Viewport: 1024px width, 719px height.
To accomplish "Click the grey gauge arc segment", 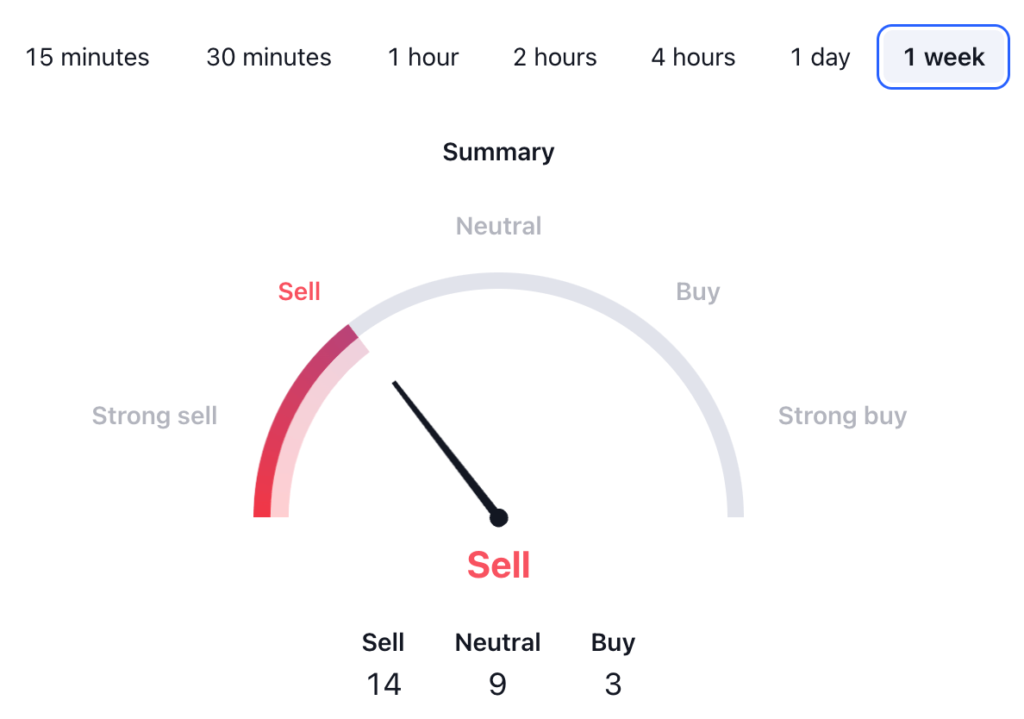I will (x=640, y=330).
